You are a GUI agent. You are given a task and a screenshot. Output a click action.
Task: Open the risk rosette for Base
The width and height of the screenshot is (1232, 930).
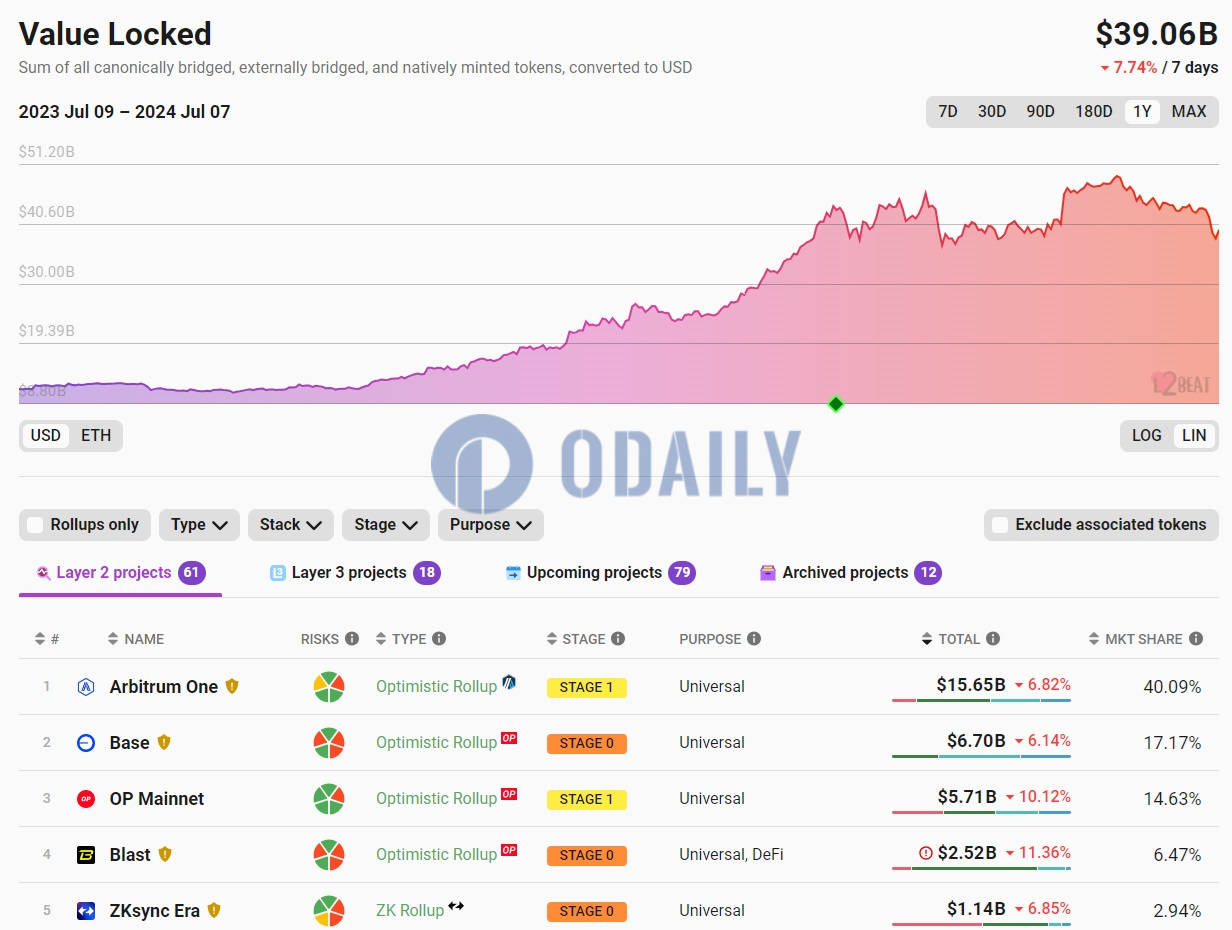point(329,743)
